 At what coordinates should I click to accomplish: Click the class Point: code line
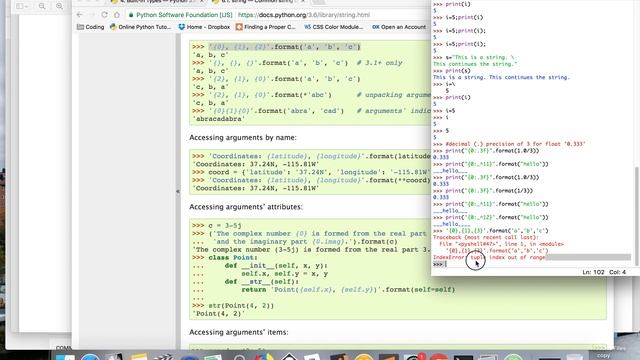[225, 258]
